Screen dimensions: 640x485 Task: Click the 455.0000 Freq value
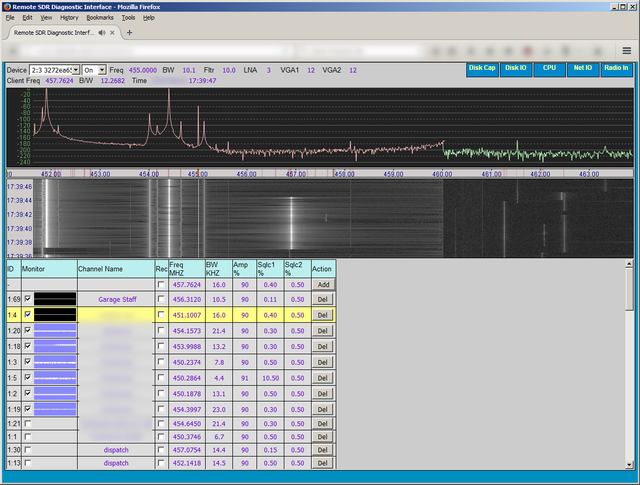tap(143, 70)
